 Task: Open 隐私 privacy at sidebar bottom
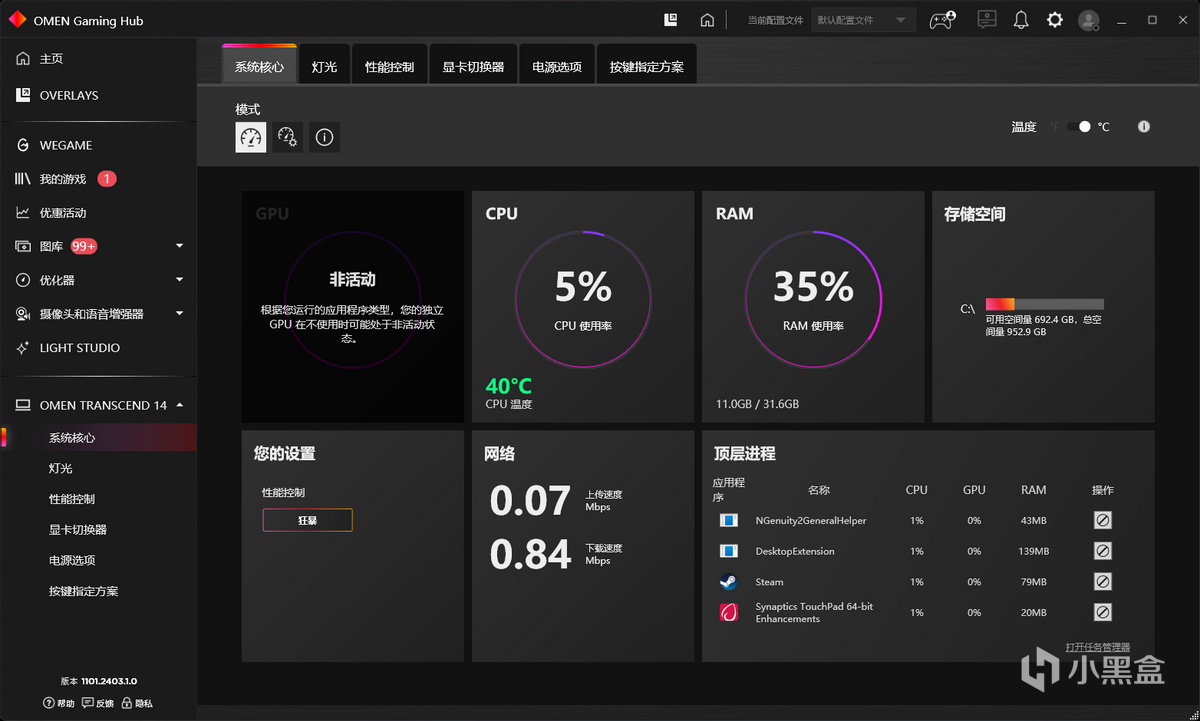point(137,704)
